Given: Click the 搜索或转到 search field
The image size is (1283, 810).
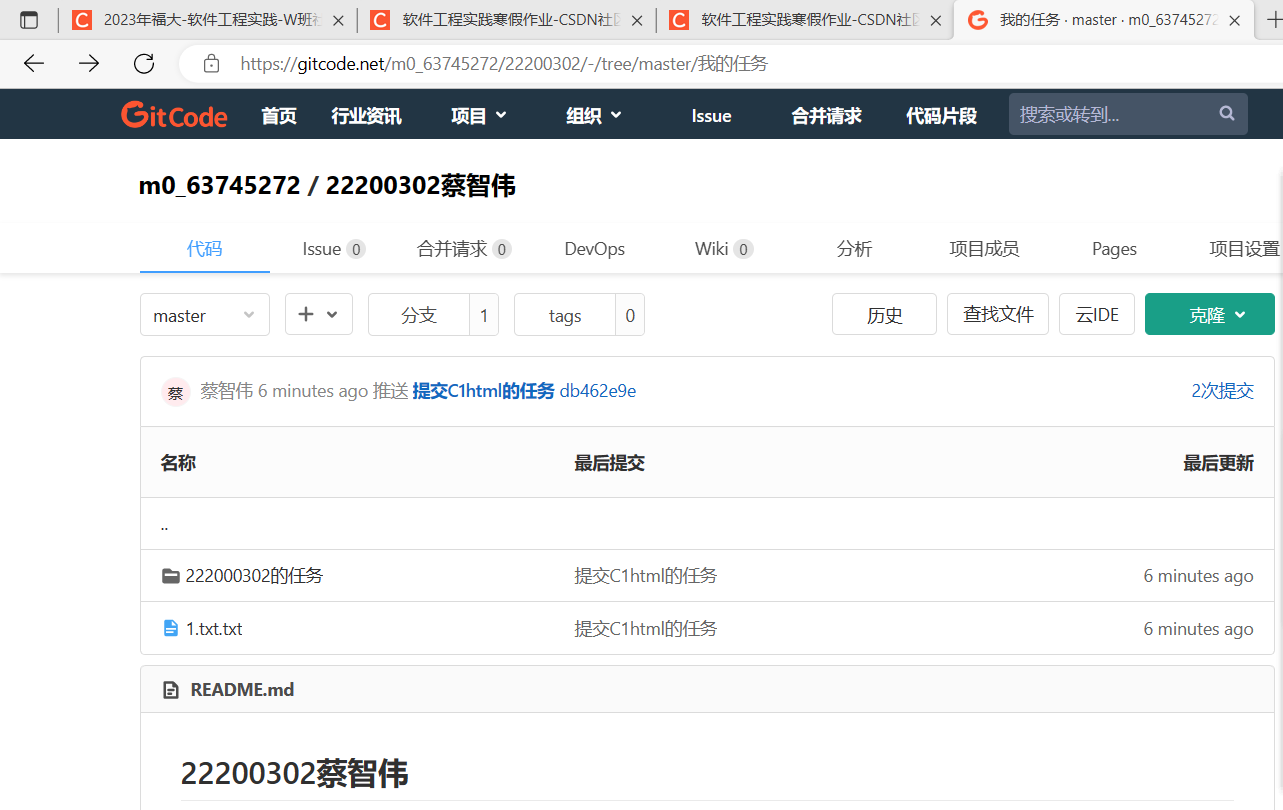Looking at the screenshot, I should [1110, 115].
